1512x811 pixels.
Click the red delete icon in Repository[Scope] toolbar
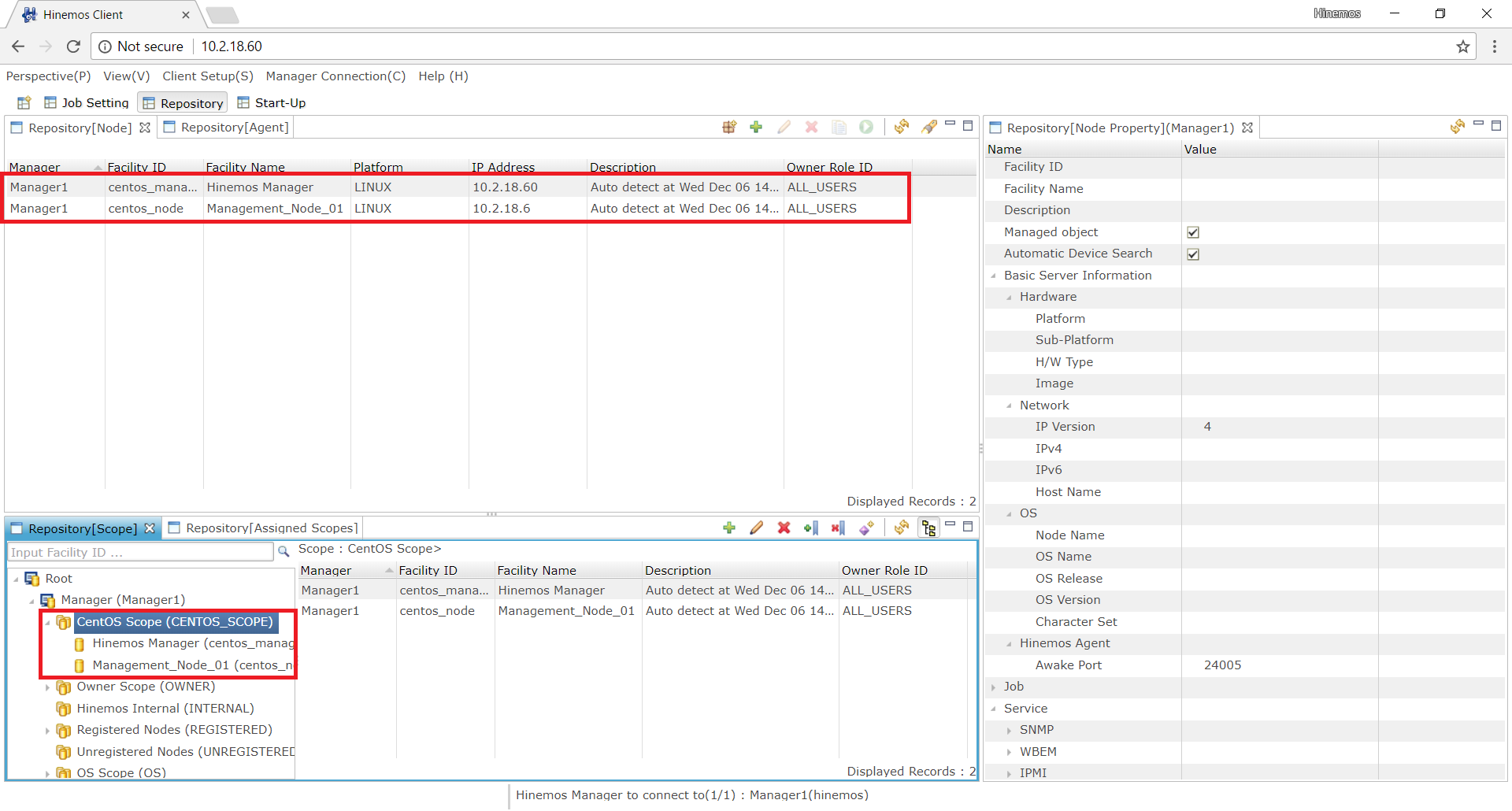coord(784,528)
